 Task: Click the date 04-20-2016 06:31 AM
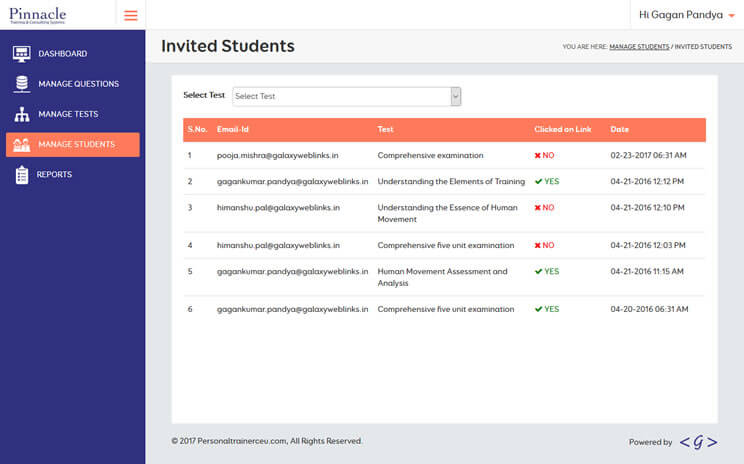[x=649, y=309]
